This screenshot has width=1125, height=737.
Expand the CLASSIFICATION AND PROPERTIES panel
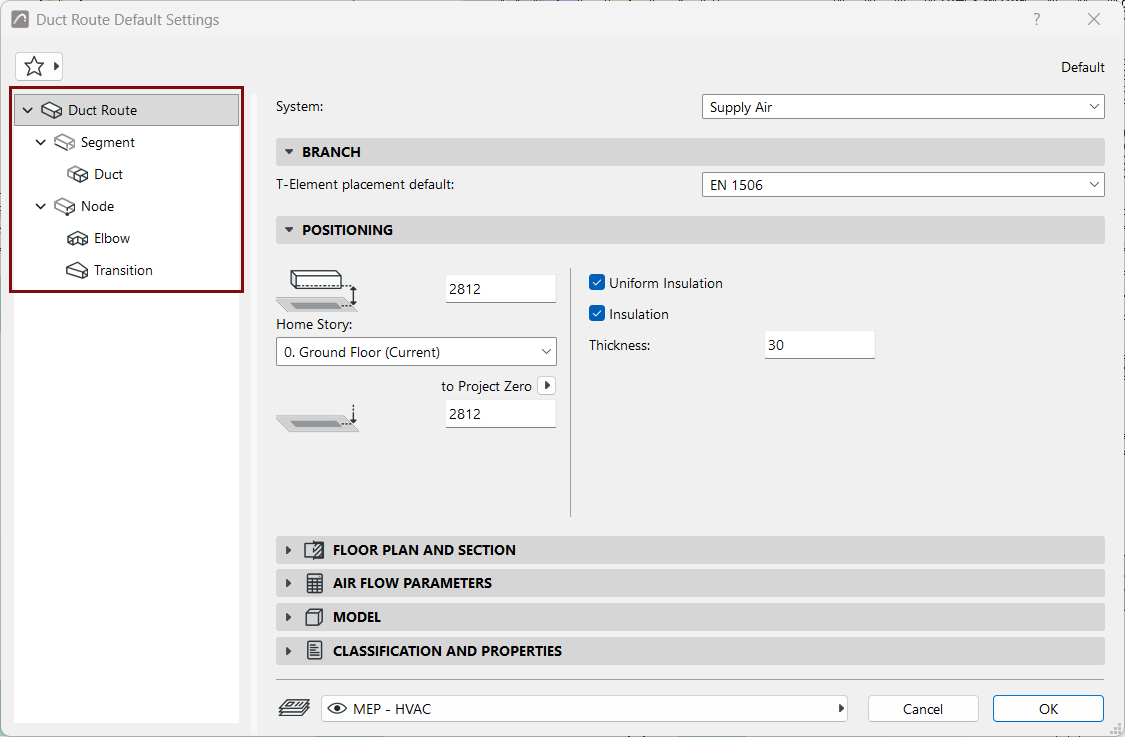click(288, 651)
